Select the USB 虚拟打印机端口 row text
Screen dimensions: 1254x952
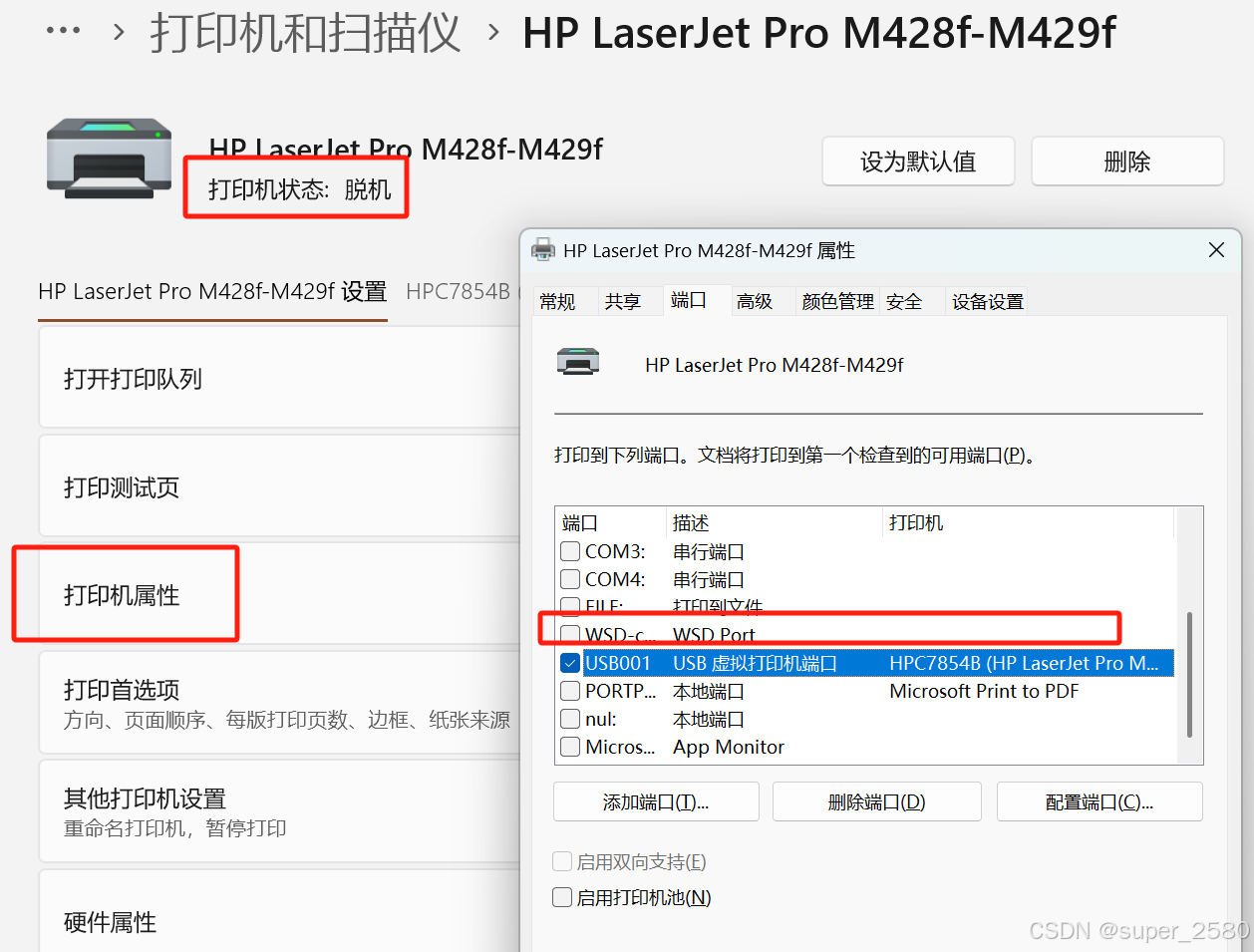tap(755, 663)
